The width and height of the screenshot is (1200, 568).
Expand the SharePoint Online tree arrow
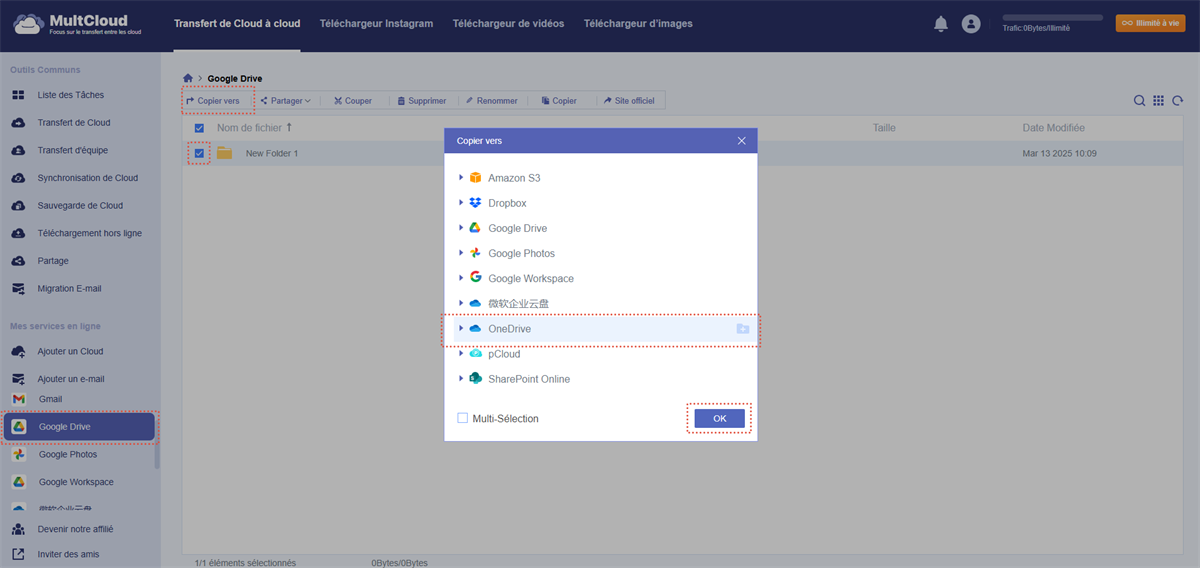coord(461,379)
